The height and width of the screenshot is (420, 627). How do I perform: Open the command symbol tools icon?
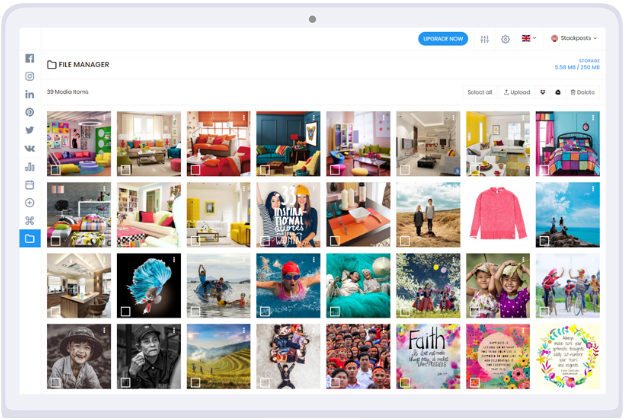pyautogui.click(x=30, y=221)
